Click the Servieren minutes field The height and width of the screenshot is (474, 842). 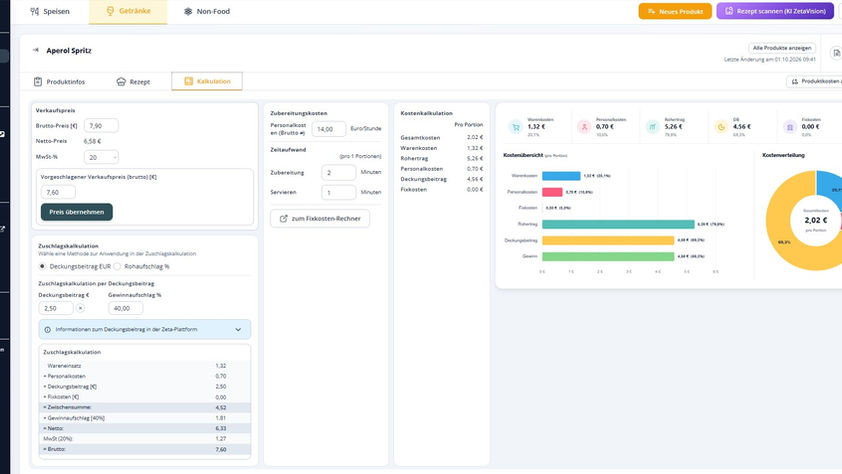click(x=338, y=192)
